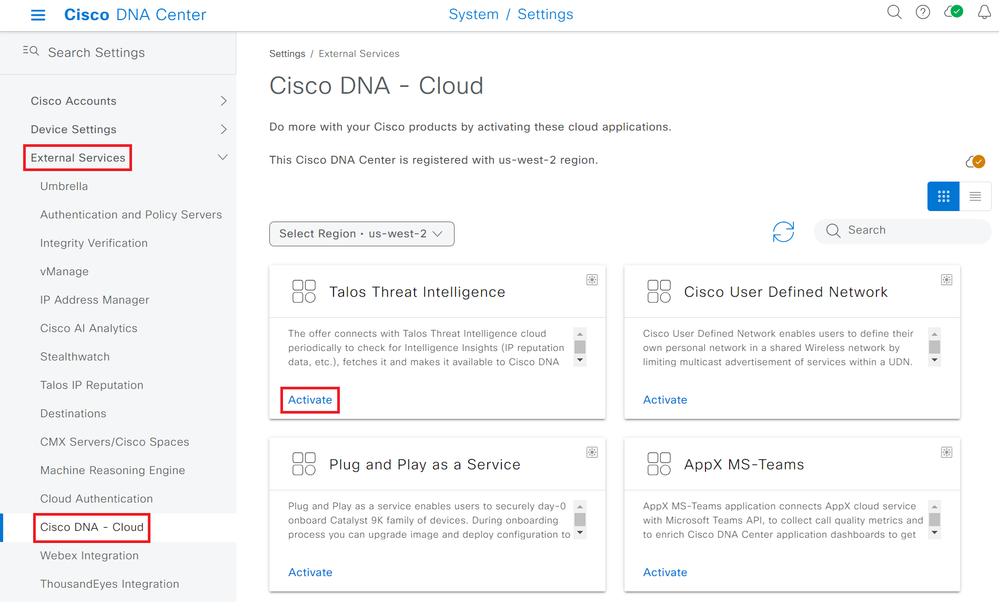The image size is (999, 602).
Task: Open Cisco AI Analytics settings
Action: (x=89, y=328)
